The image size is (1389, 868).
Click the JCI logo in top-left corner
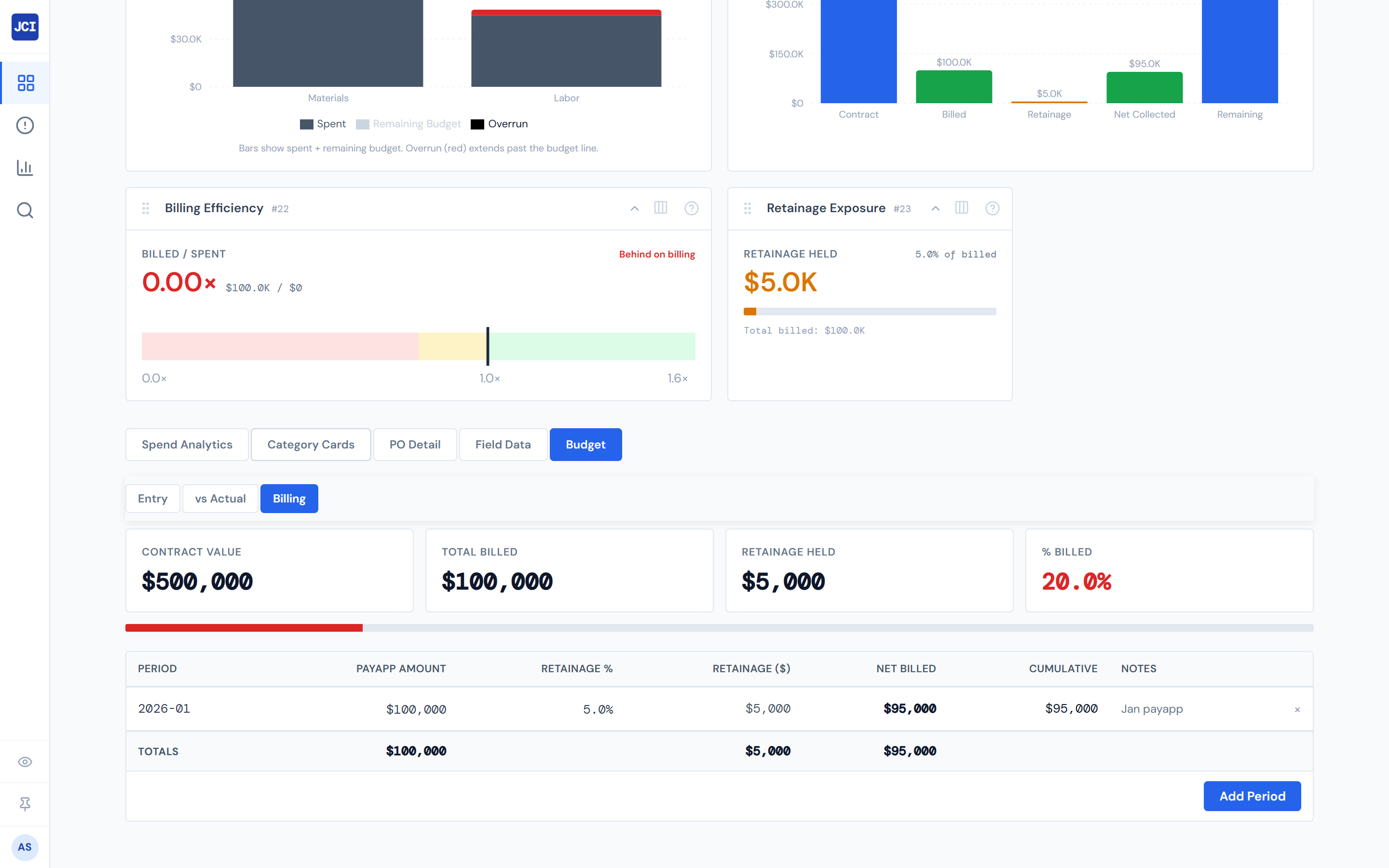click(x=25, y=27)
